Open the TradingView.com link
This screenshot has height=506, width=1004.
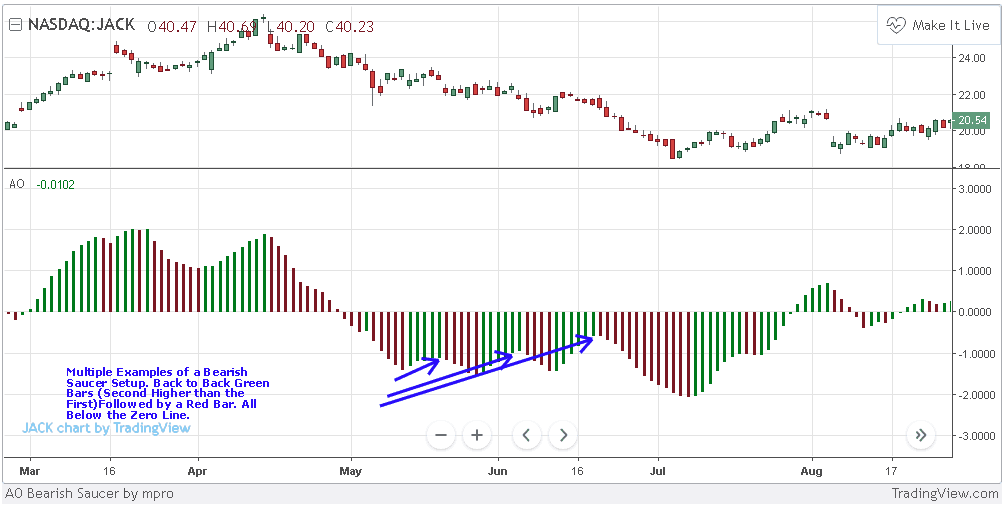click(x=945, y=494)
